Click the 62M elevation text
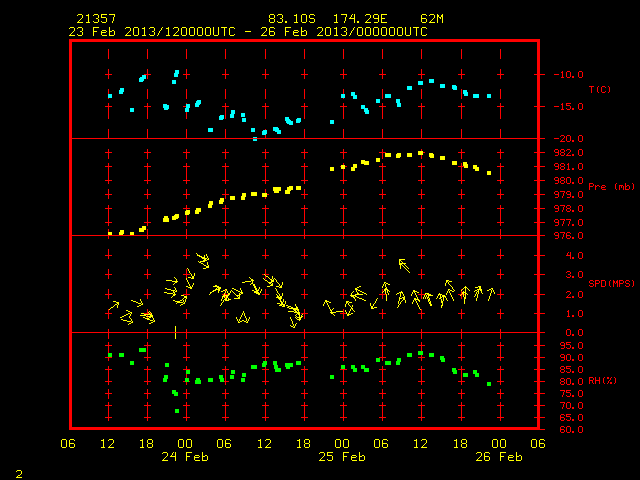The image size is (640, 480). (x=431, y=19)
